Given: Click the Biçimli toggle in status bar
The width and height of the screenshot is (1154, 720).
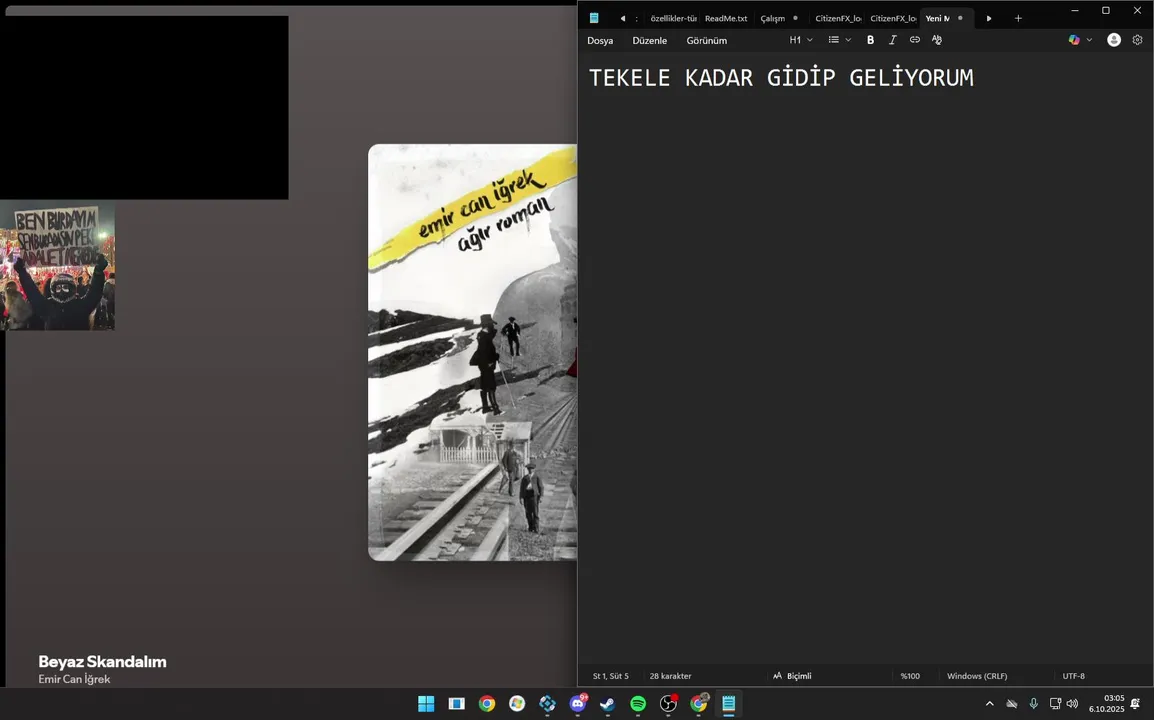Looking at the screenshot, I should [792, 676].
